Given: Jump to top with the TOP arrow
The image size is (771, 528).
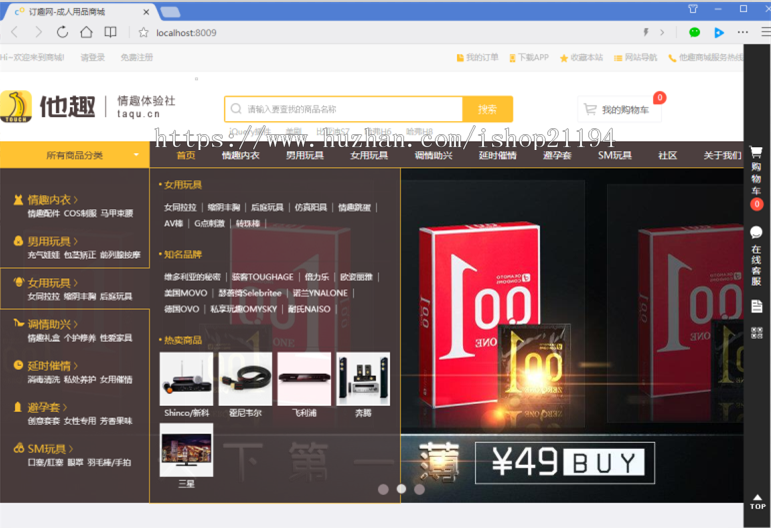Looking at the screenshot, I should 757,502.
